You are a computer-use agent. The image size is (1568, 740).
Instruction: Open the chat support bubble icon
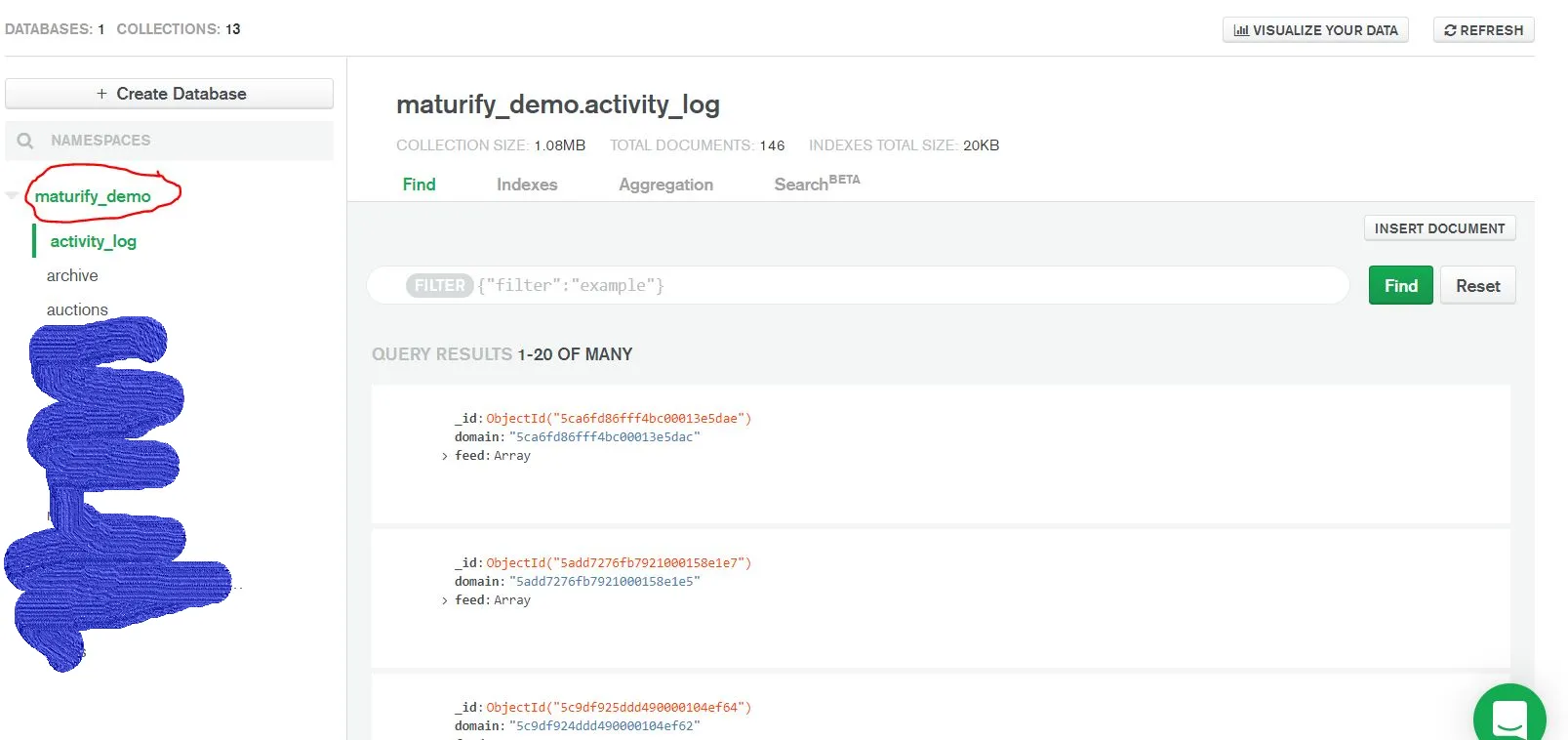tap(1508, 719)
